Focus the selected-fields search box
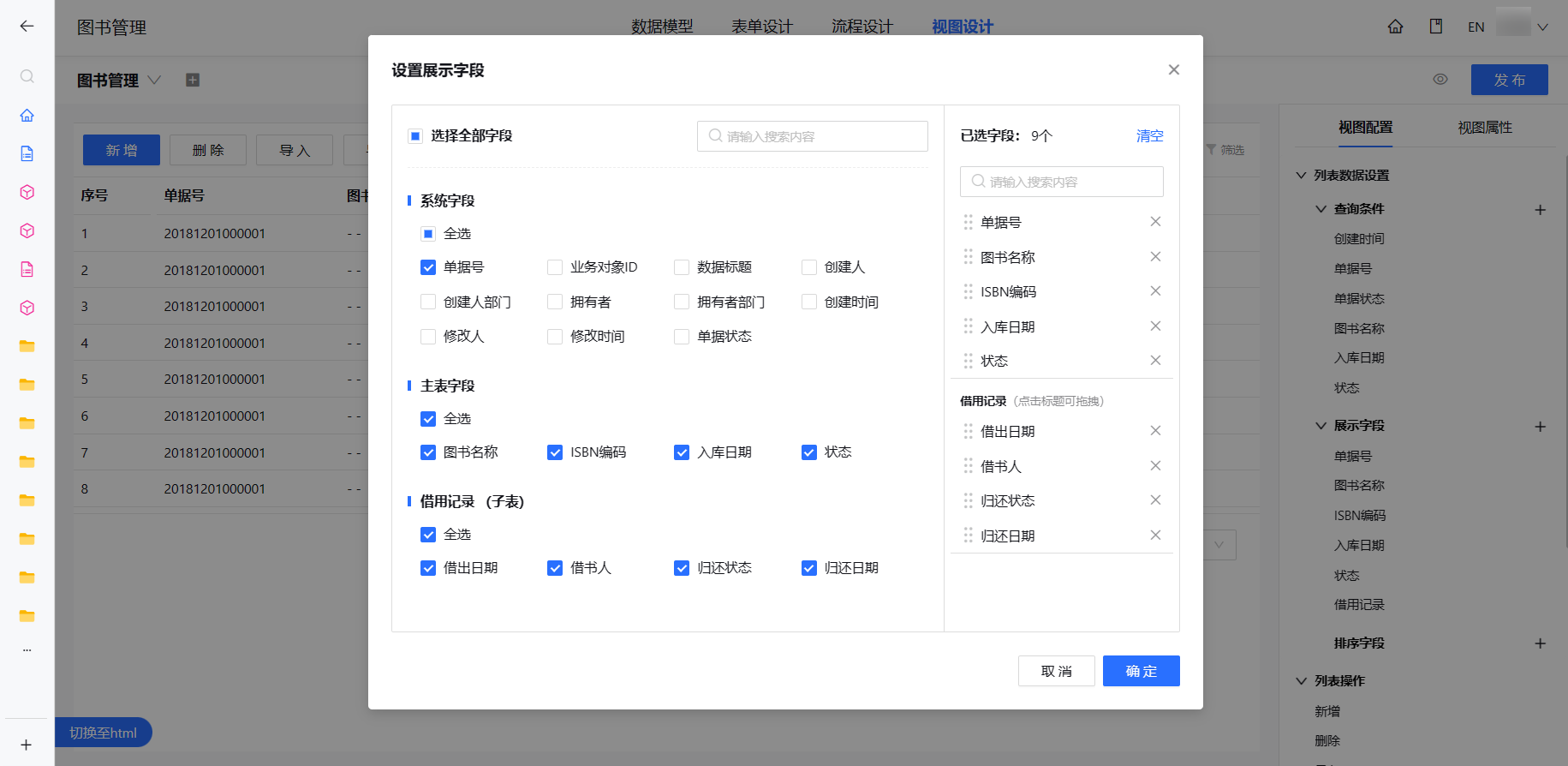 1061,182
